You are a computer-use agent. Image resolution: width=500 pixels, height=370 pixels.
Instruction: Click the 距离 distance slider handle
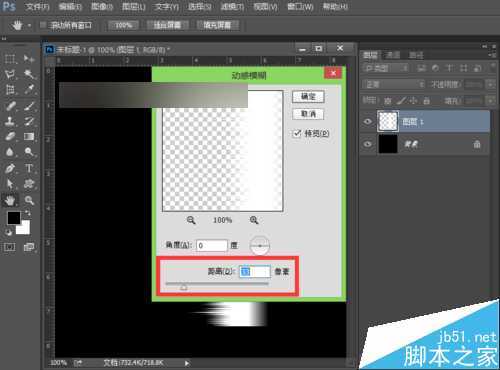tap(184, 287)
